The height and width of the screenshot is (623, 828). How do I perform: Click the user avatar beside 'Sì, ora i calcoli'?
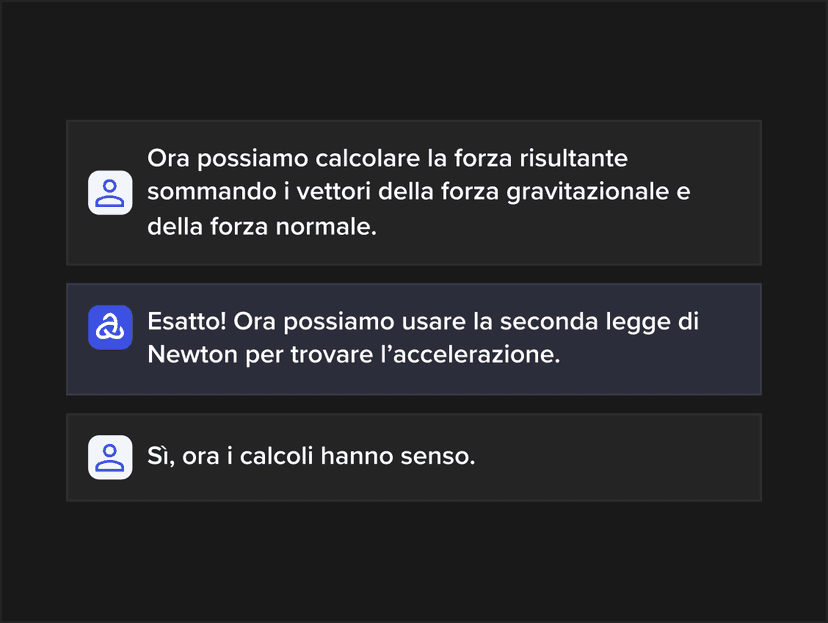110,457
